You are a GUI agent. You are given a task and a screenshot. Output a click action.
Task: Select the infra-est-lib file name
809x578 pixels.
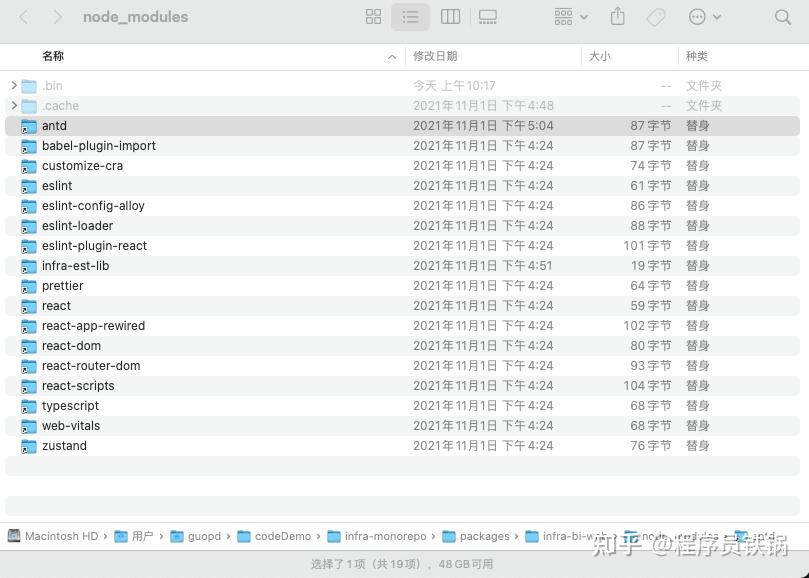75,265
